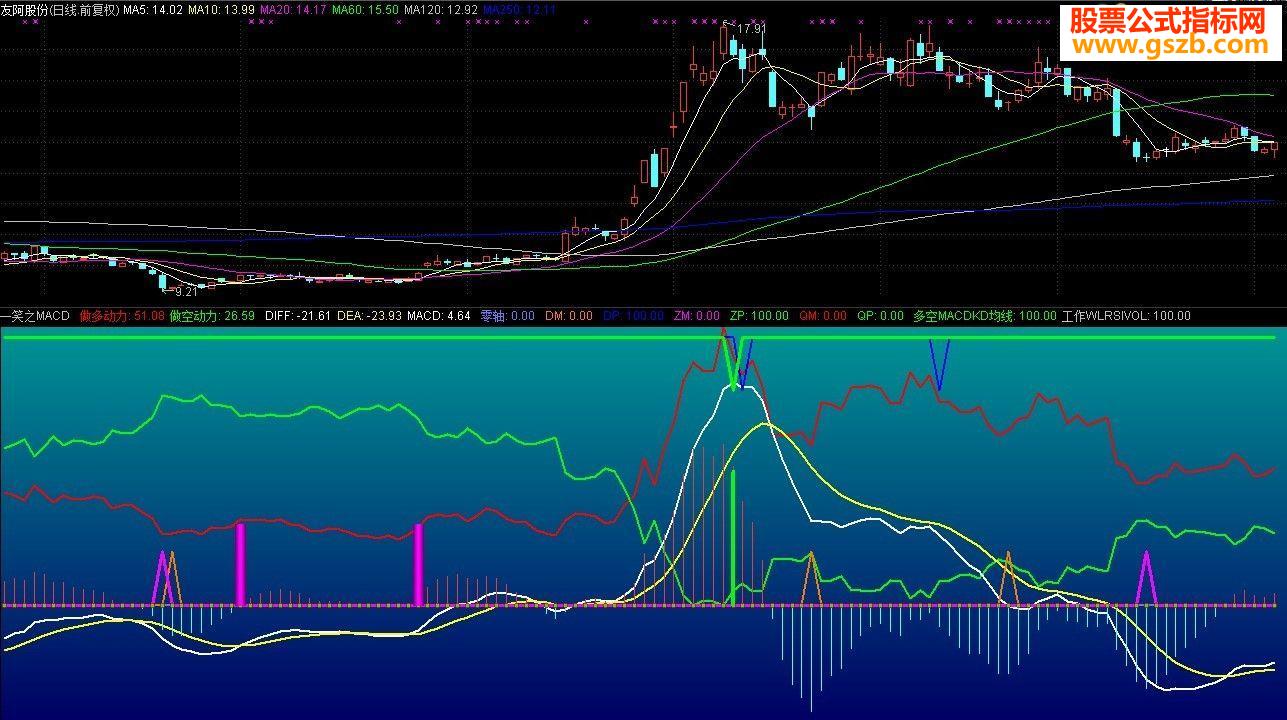
Task: Click the red 做多动力: 51.08 value
Action: 122,316
